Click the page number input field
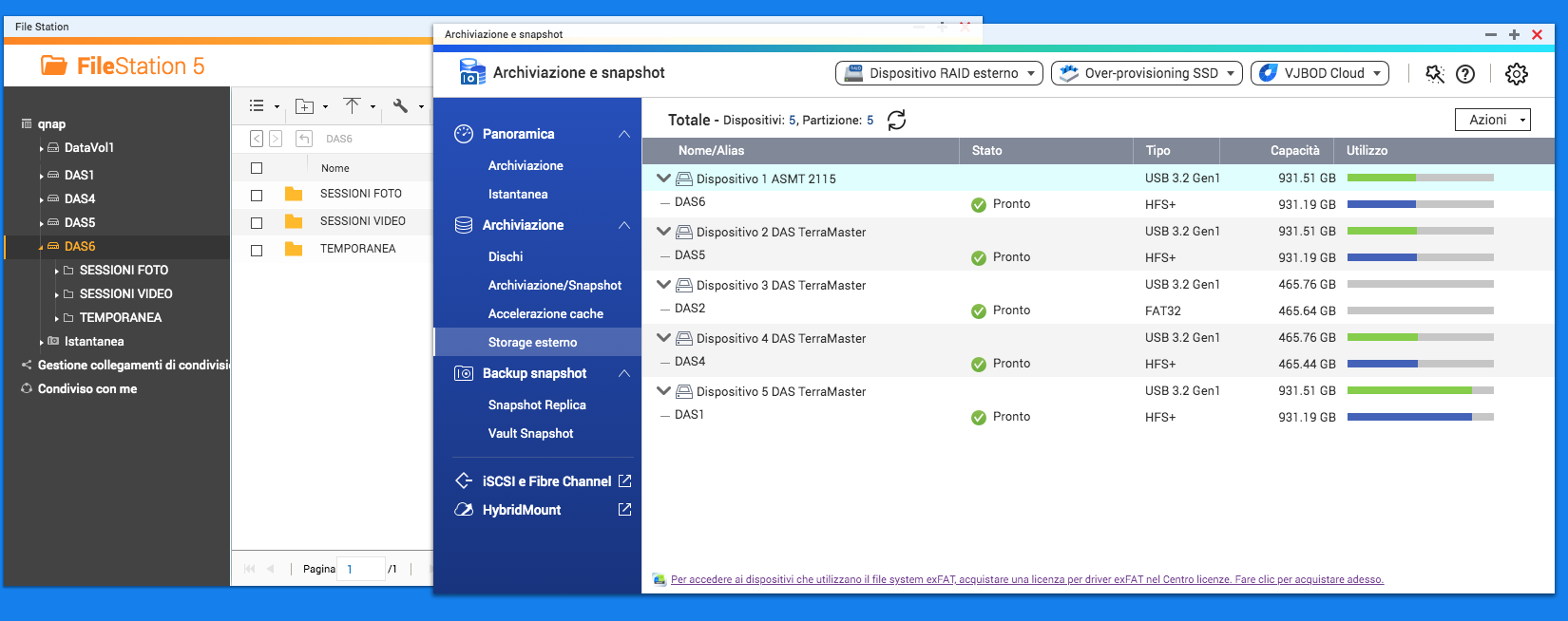The width and height of the screenshot is (1568, 621). [x=361, y=569]
